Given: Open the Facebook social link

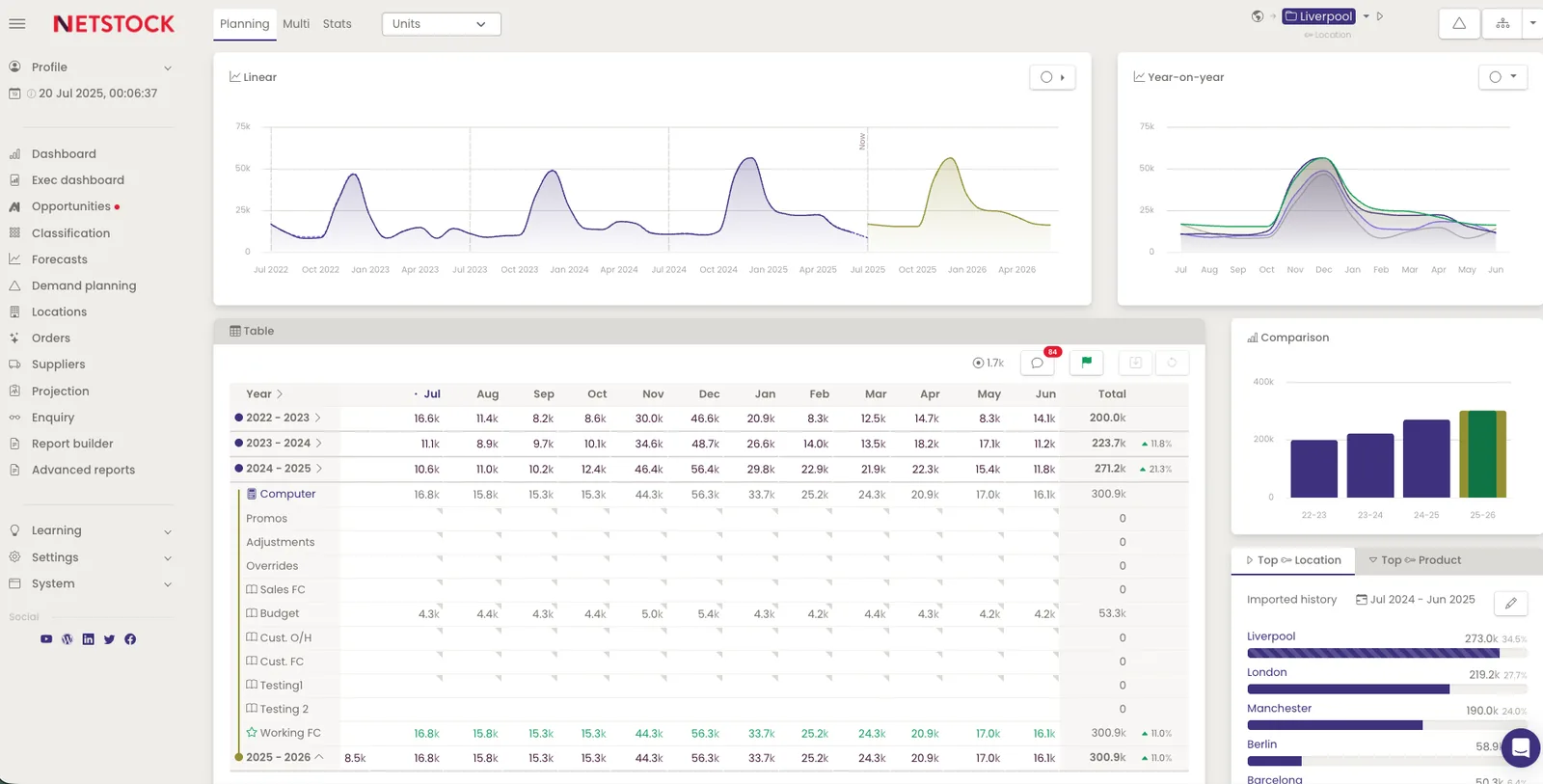Looking at the screenshot, I should pyautogui.click(x=130, y=639).
